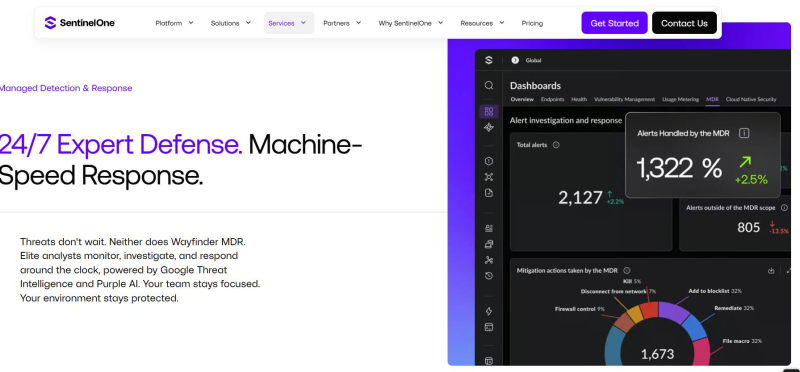Switch to the Health dashboard tab
This screenshot has height=372, width=800.
click(x=579, y=100)
